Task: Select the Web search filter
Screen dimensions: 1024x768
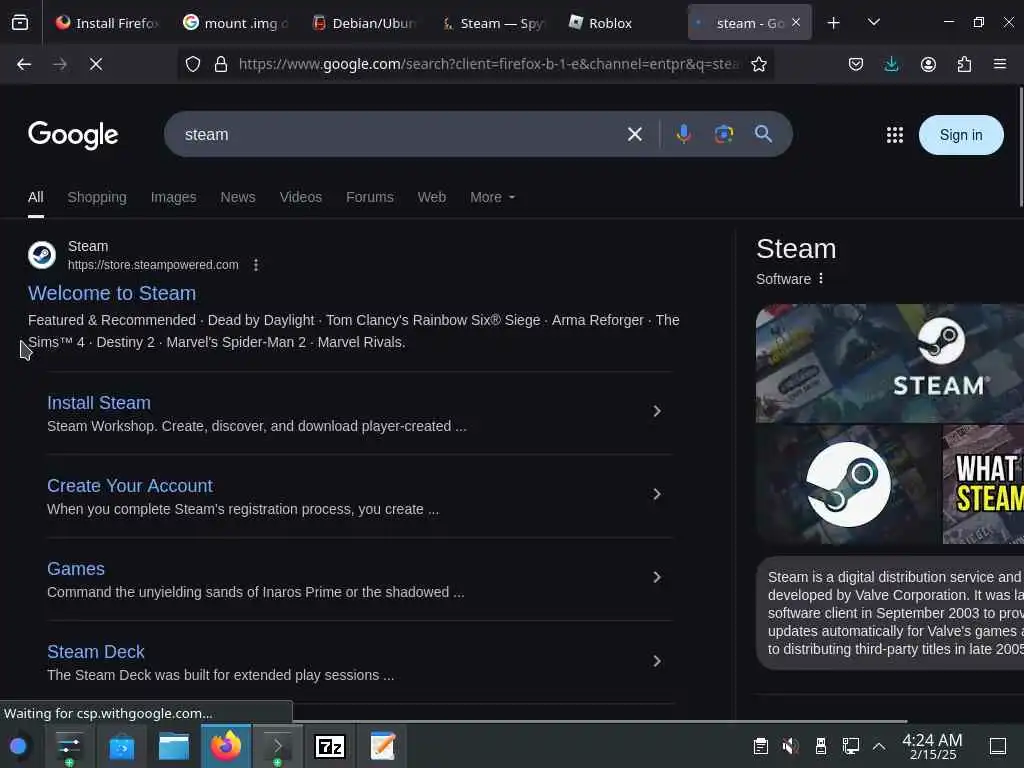Action: tap(432, 197)
